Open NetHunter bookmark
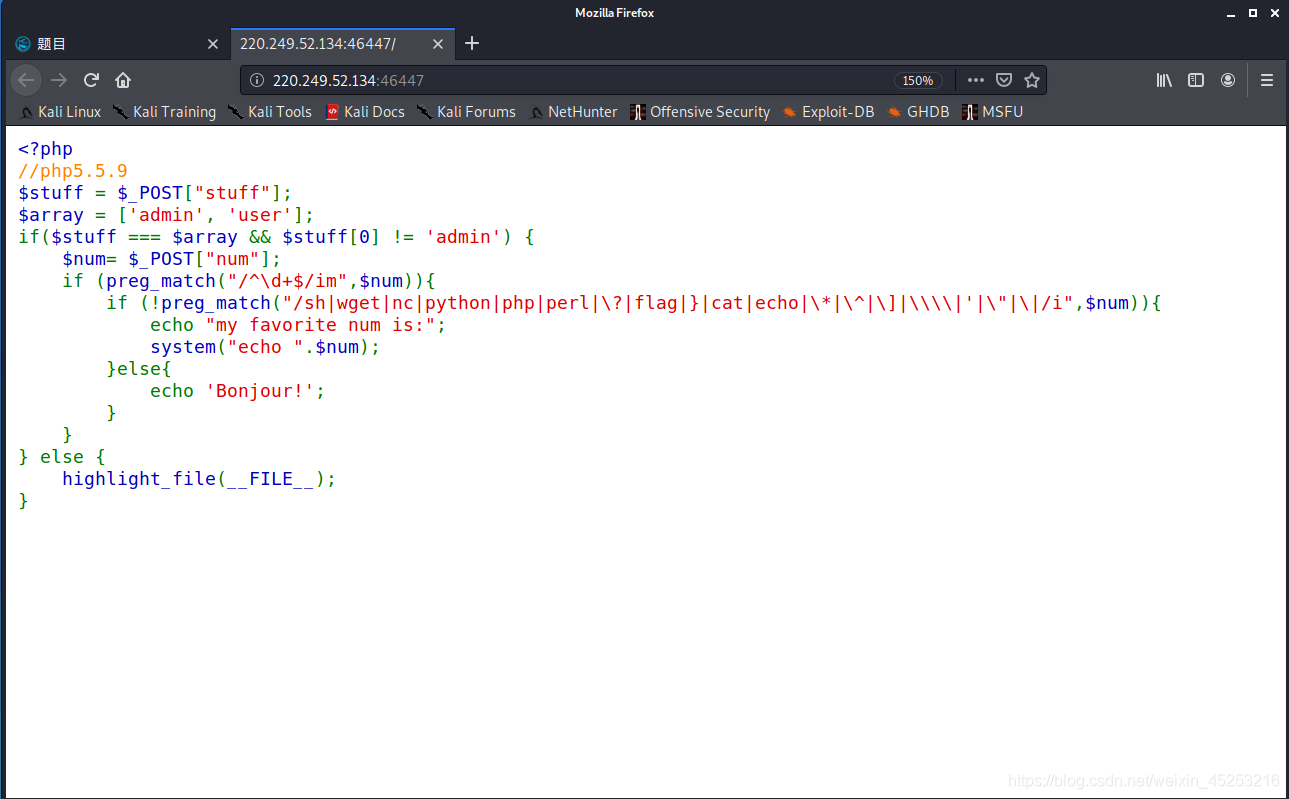The height and width of the screenshot is (799, 1289). click(x=573, y=112)
